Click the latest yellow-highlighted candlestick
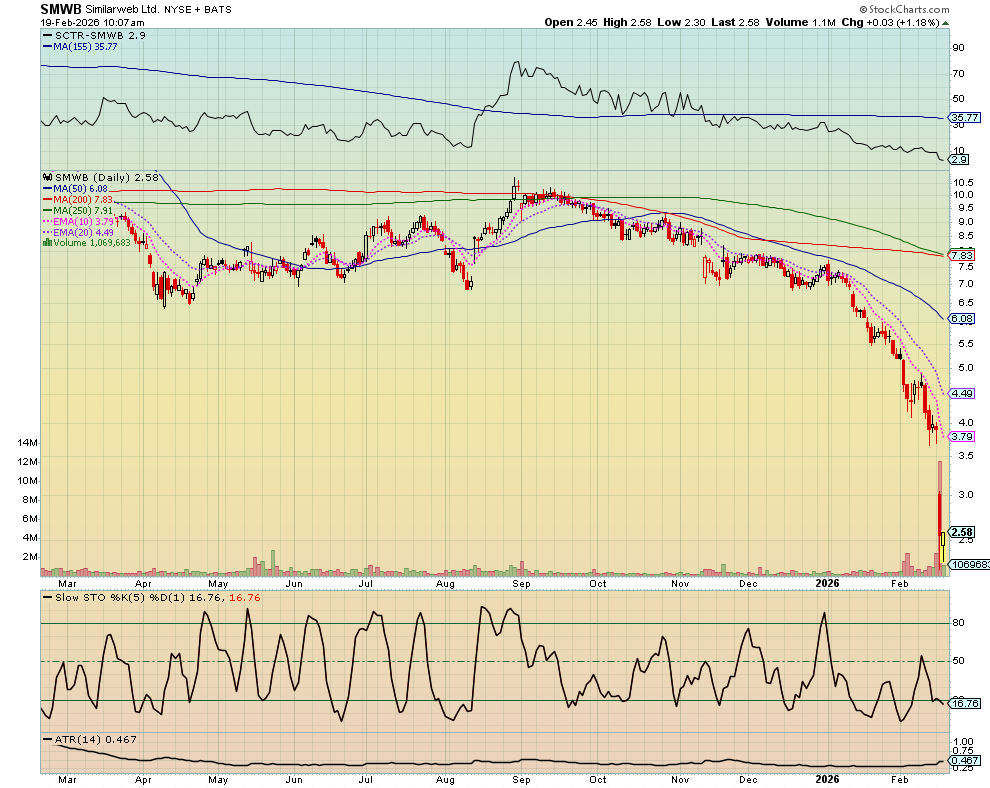This screenshot has height=788, width=990. coord(943,547)
